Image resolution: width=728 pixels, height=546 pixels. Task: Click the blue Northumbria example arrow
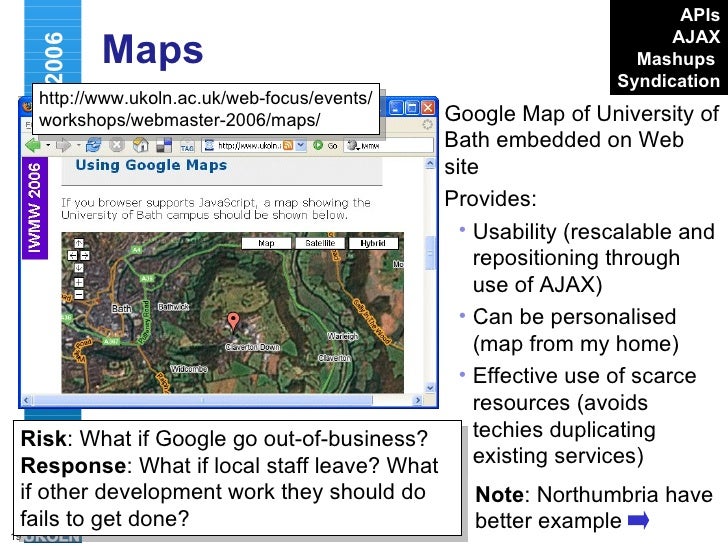[x=638, y=520]
